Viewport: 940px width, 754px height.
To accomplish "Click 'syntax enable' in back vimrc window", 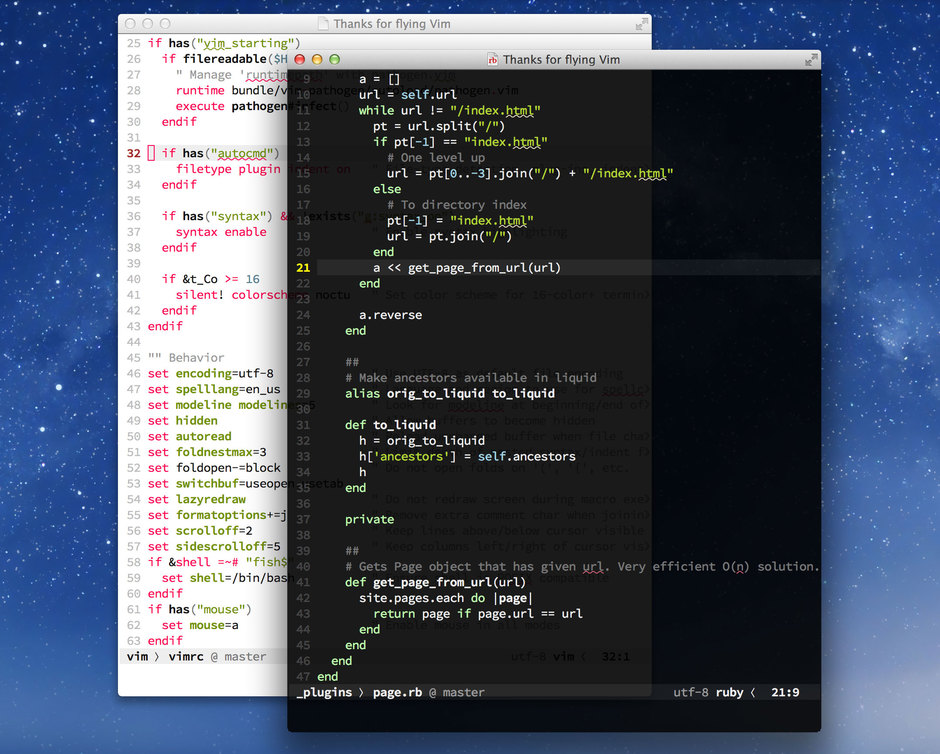I will [x=221, y=232].
